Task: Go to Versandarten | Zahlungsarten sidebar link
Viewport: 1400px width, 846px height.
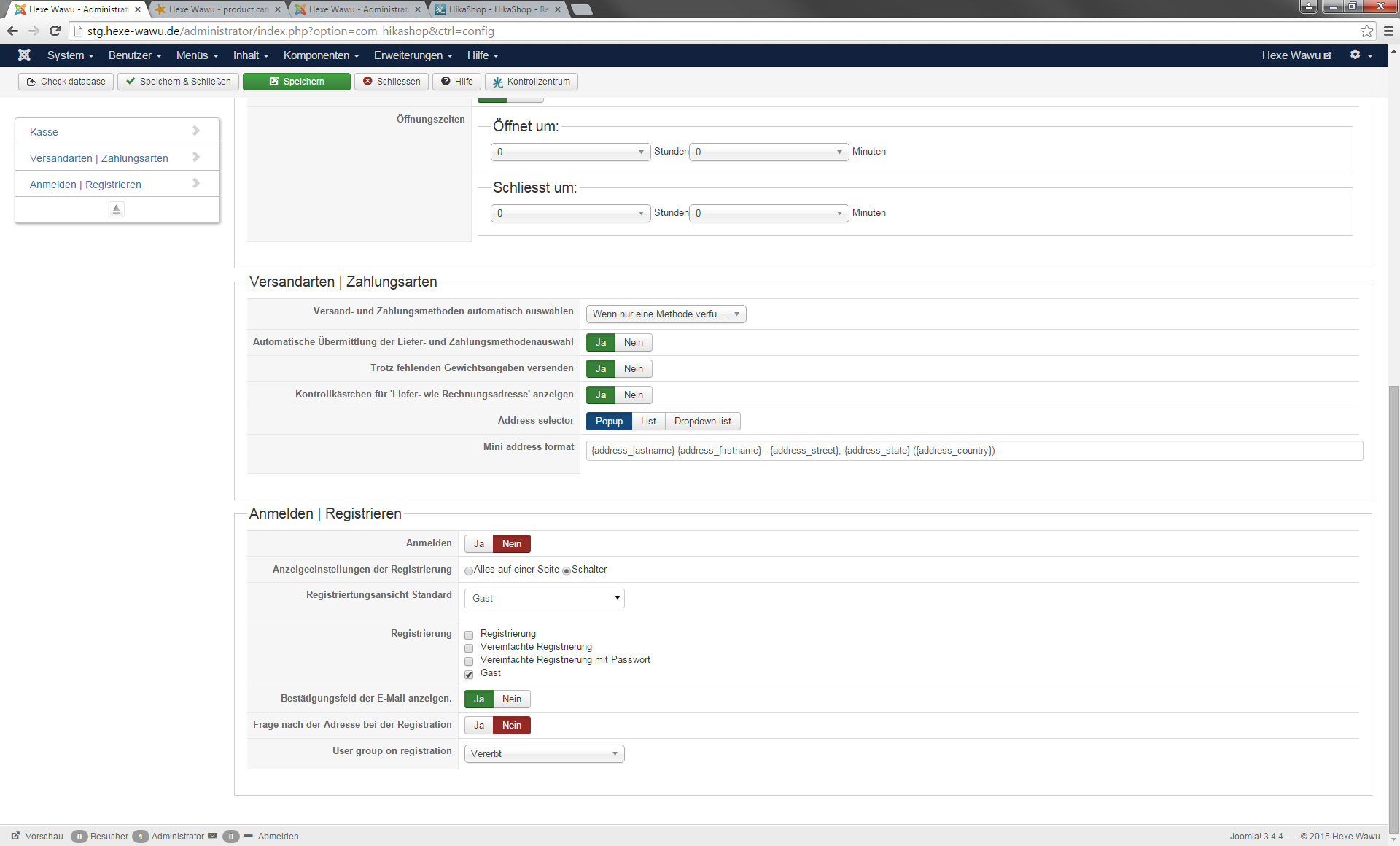Action: pyautogui.click(x=99, y=158)
